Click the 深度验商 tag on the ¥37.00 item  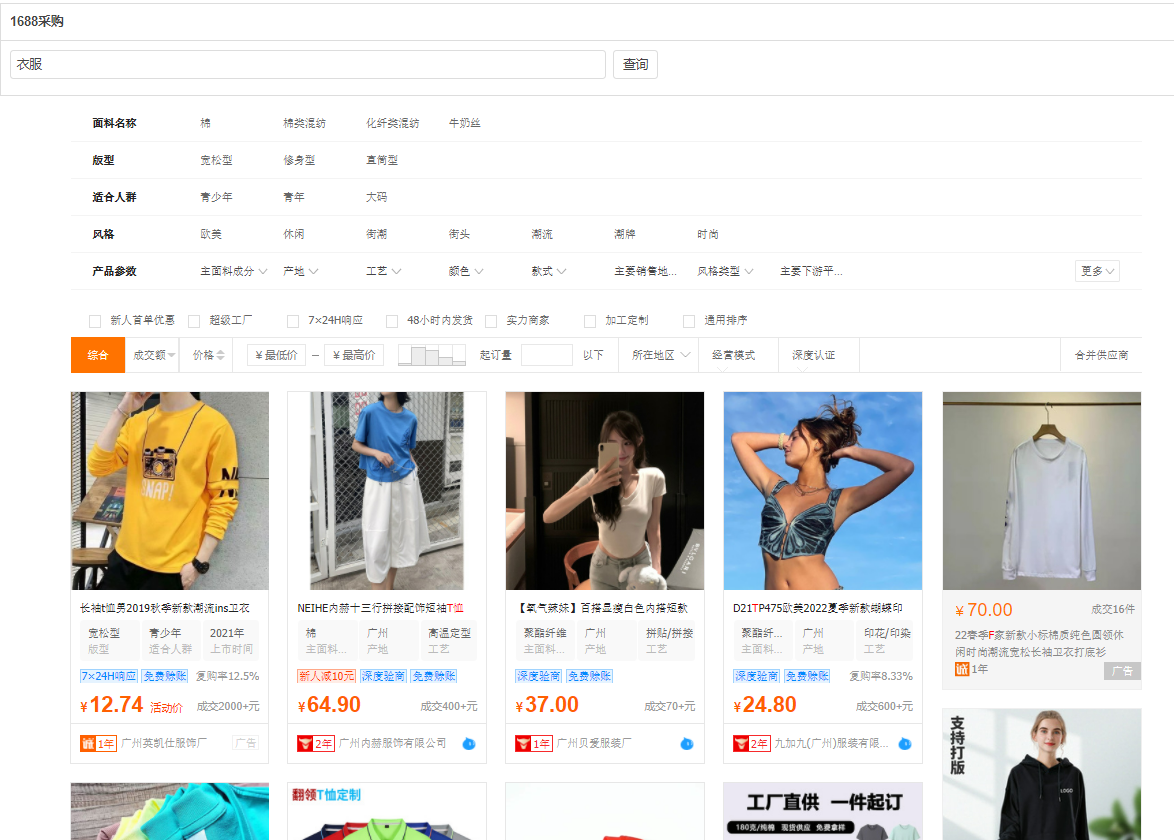pyautogui.click(x=538, y=676)
